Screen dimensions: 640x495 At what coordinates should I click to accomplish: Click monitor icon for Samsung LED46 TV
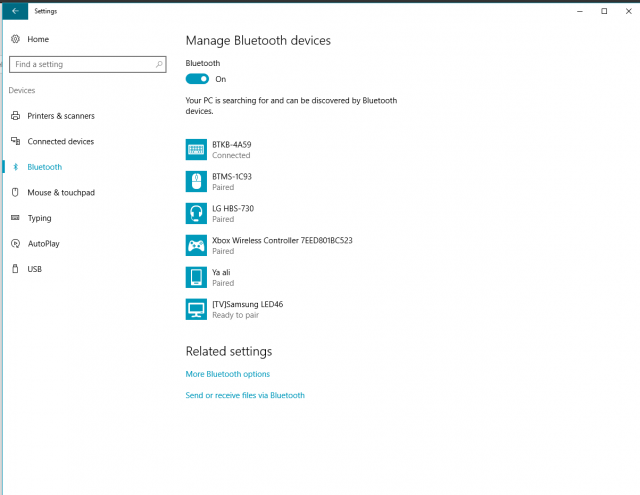[196, 309]
